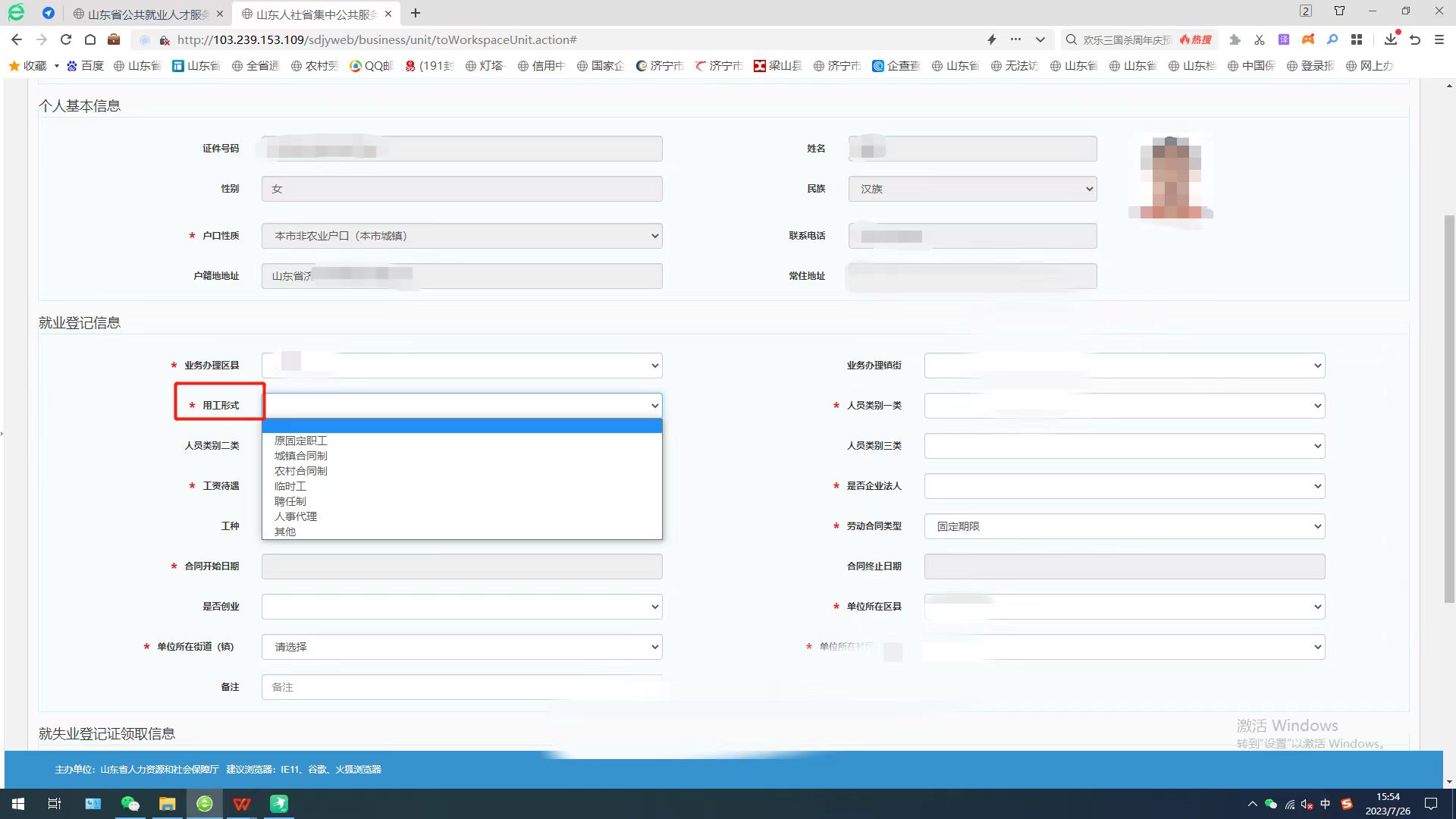
Task: Click the 备注 remarks input field
Action: tap(462, 687)
